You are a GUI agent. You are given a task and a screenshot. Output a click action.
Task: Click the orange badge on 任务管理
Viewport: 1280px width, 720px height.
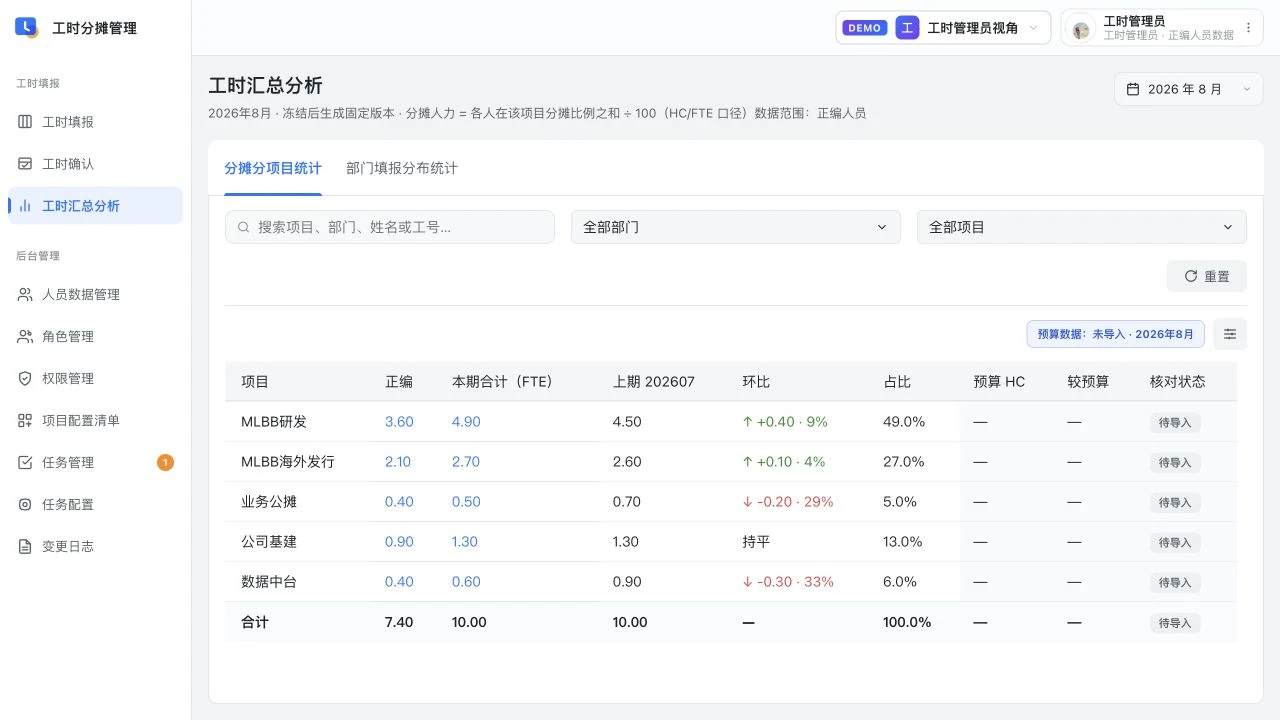165,463
